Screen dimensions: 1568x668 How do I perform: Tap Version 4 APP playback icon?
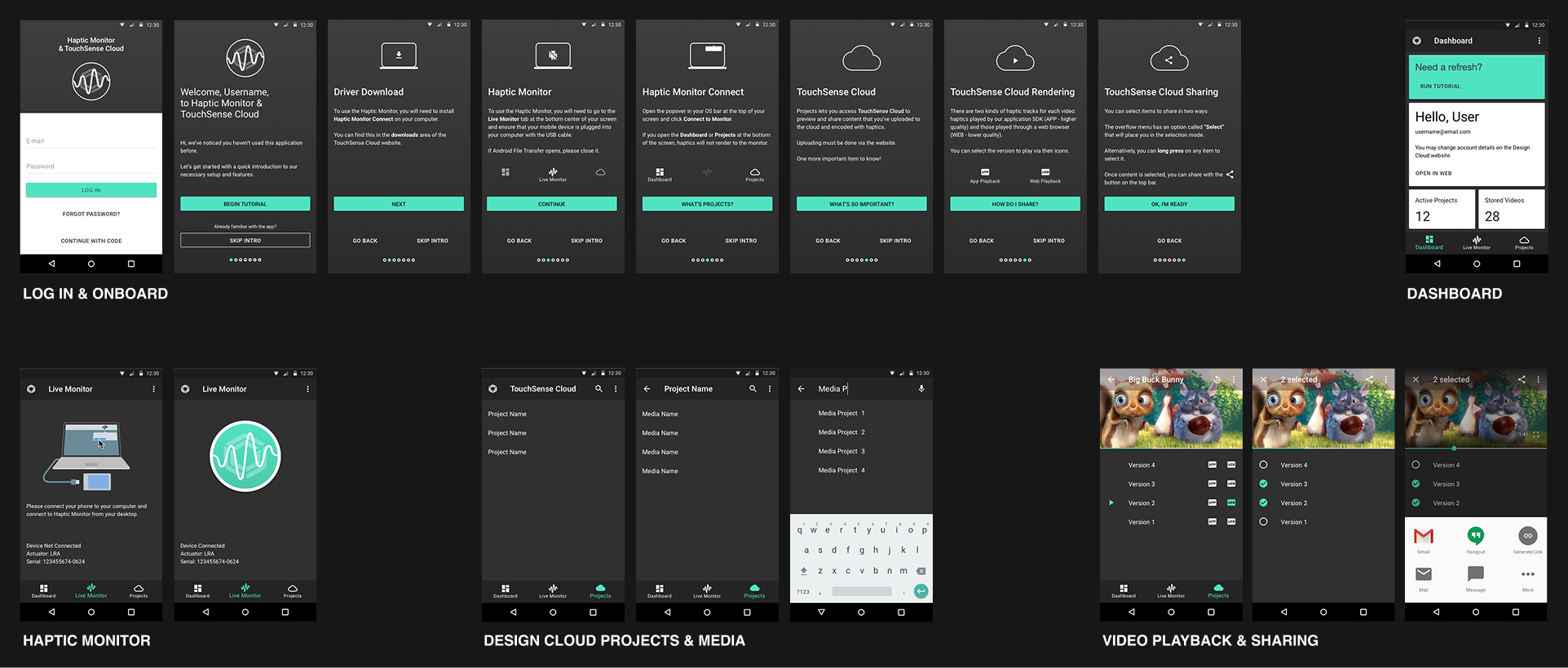[1212, 465]
